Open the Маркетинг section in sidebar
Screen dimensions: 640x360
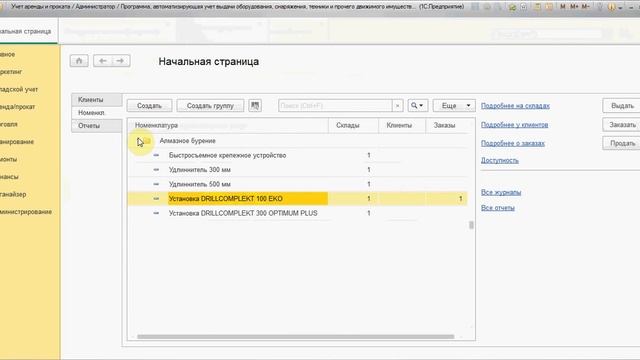(11, 71)
